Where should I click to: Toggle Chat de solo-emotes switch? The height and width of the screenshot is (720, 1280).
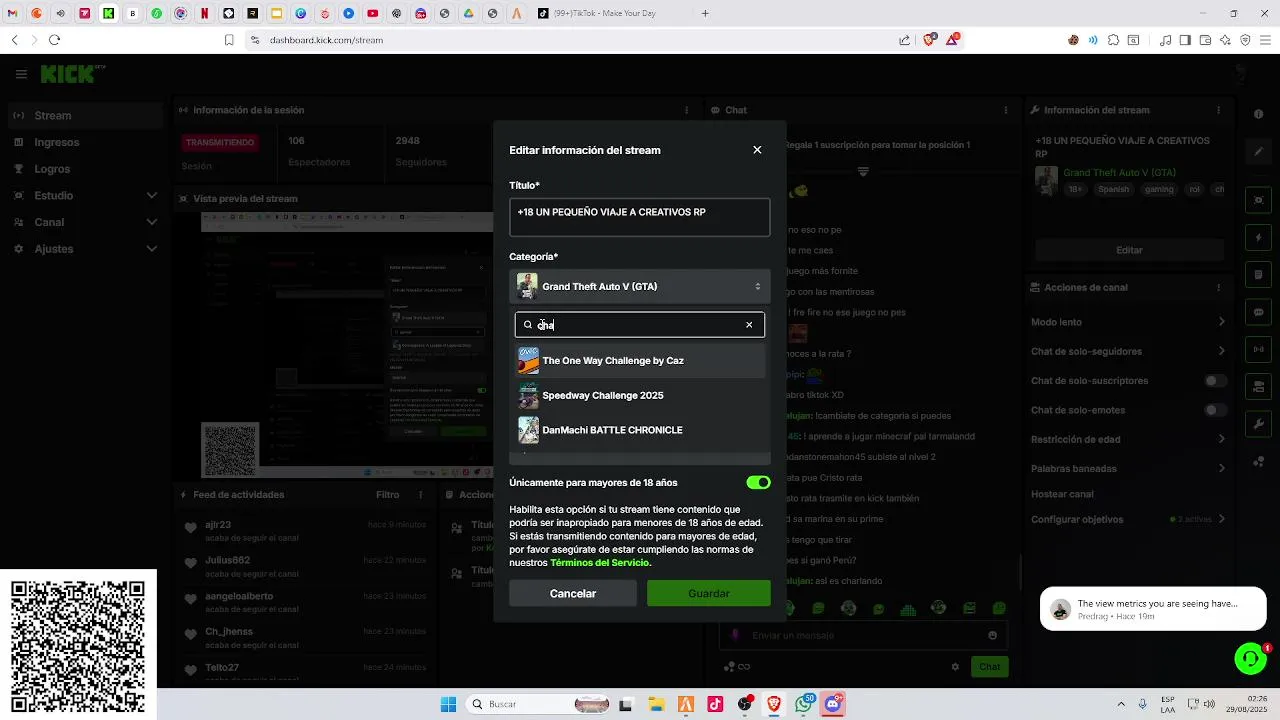(x=1215, y=410)
